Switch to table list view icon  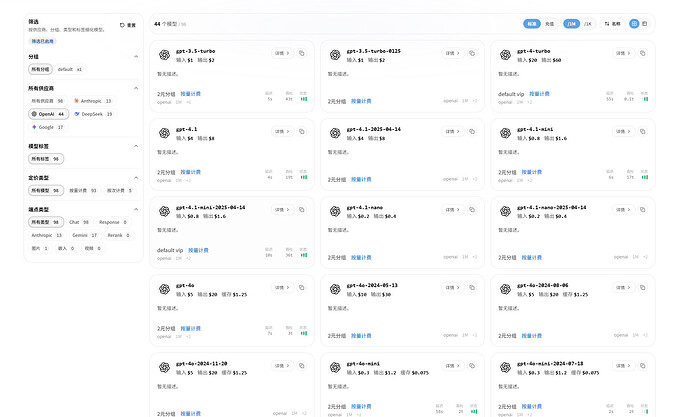point(645,24)
